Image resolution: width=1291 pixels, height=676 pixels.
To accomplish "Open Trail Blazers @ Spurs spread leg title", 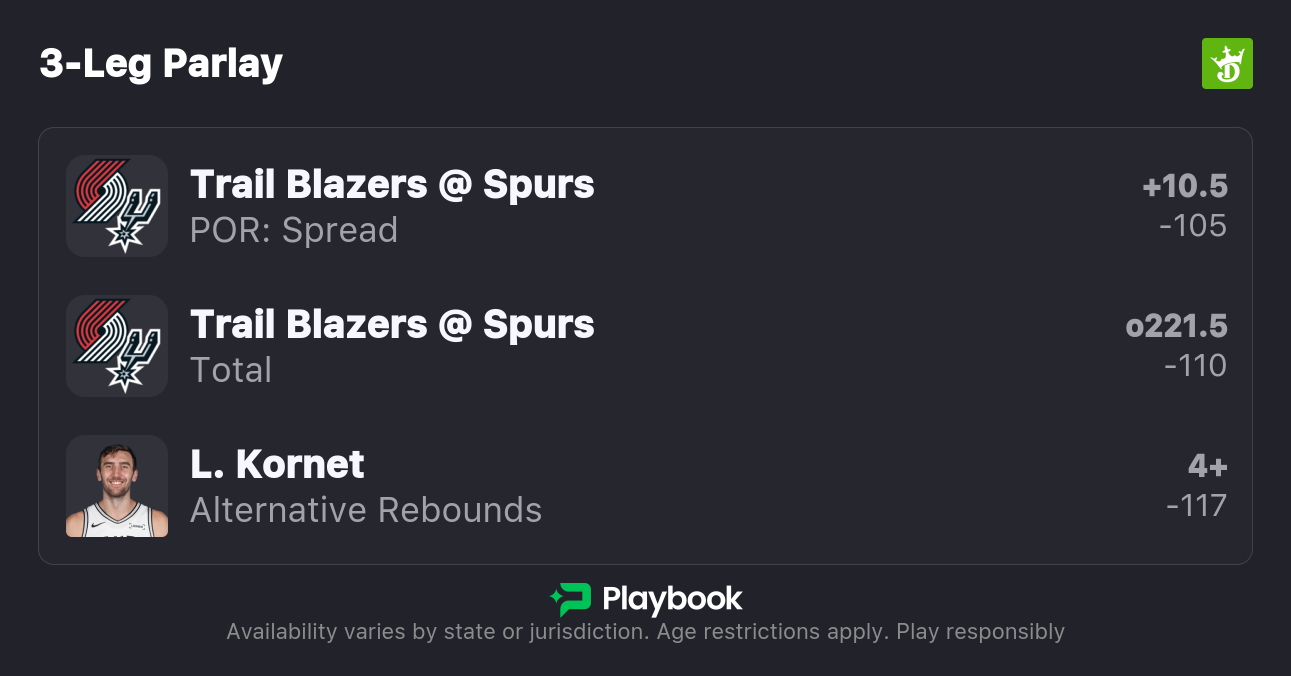I will click(392, 185).
